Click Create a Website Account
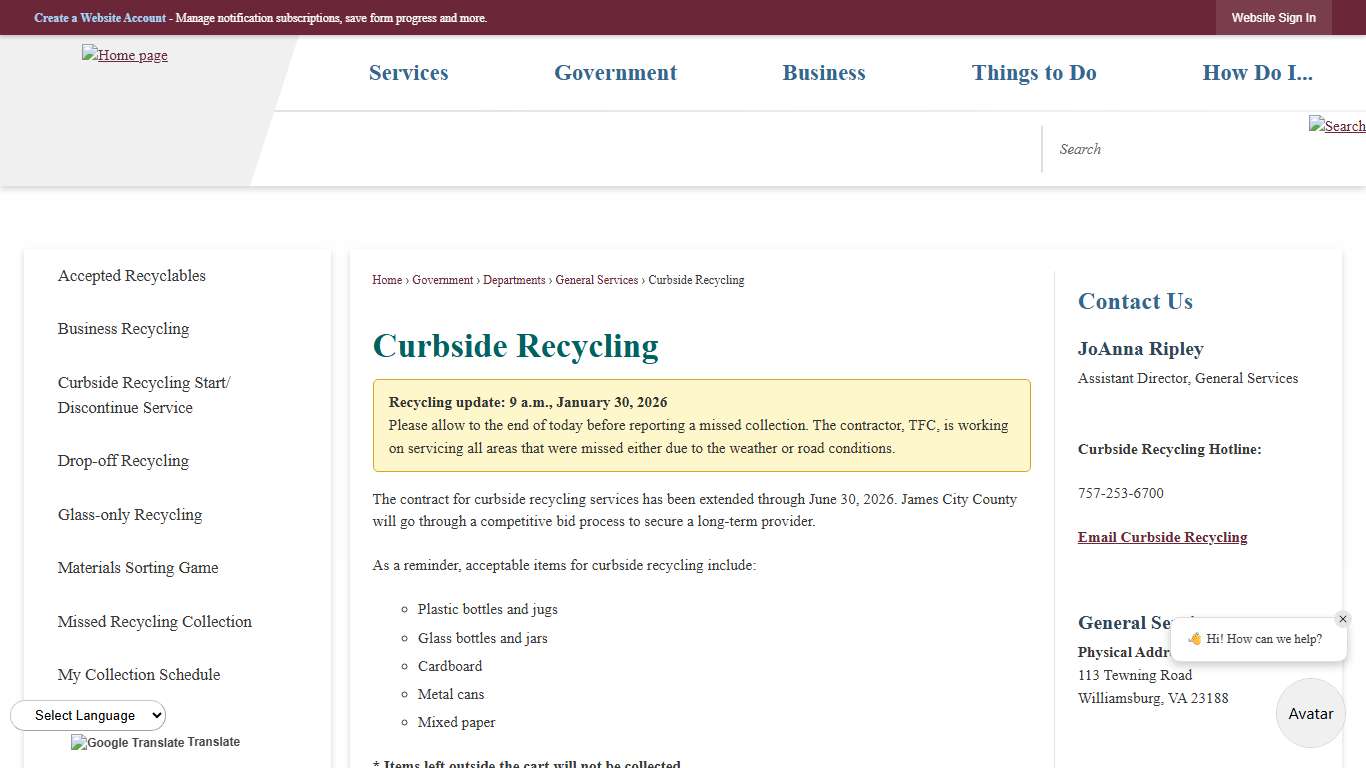The image size is (1366, 768). point(100,17)
